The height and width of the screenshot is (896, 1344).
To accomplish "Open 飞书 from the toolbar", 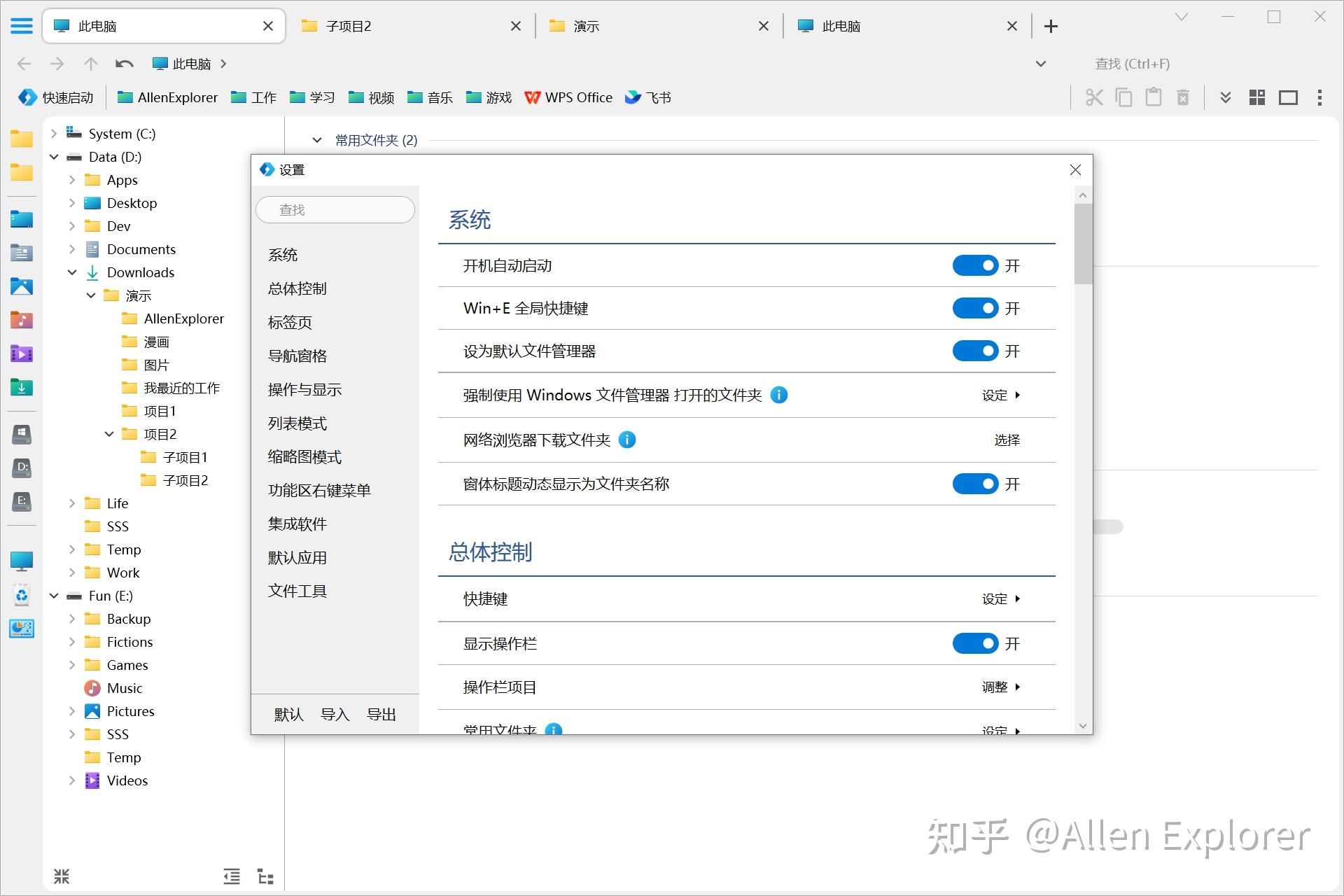I will (647, 97).
